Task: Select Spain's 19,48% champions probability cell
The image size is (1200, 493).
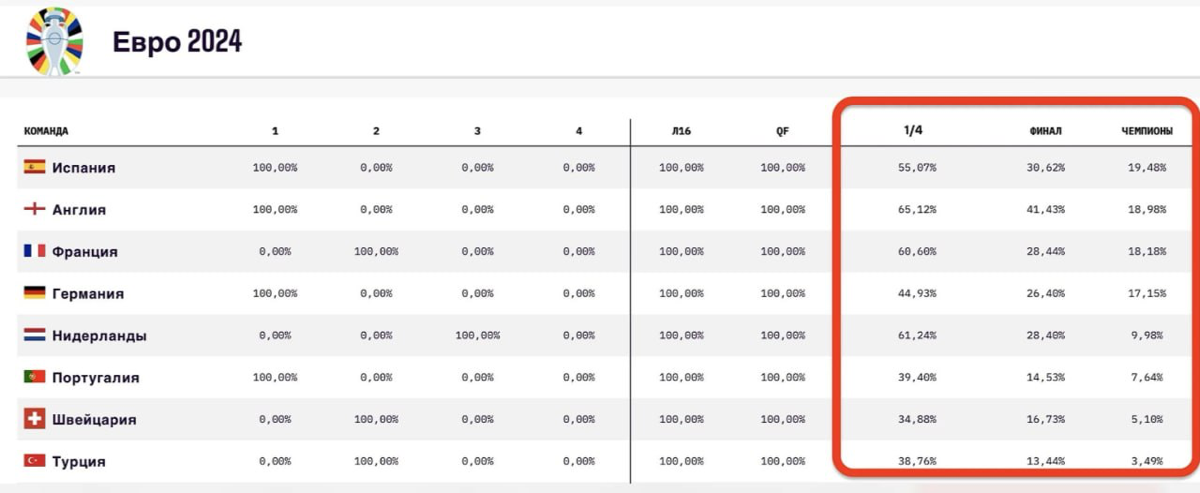Action: (x=1146, y=168)
